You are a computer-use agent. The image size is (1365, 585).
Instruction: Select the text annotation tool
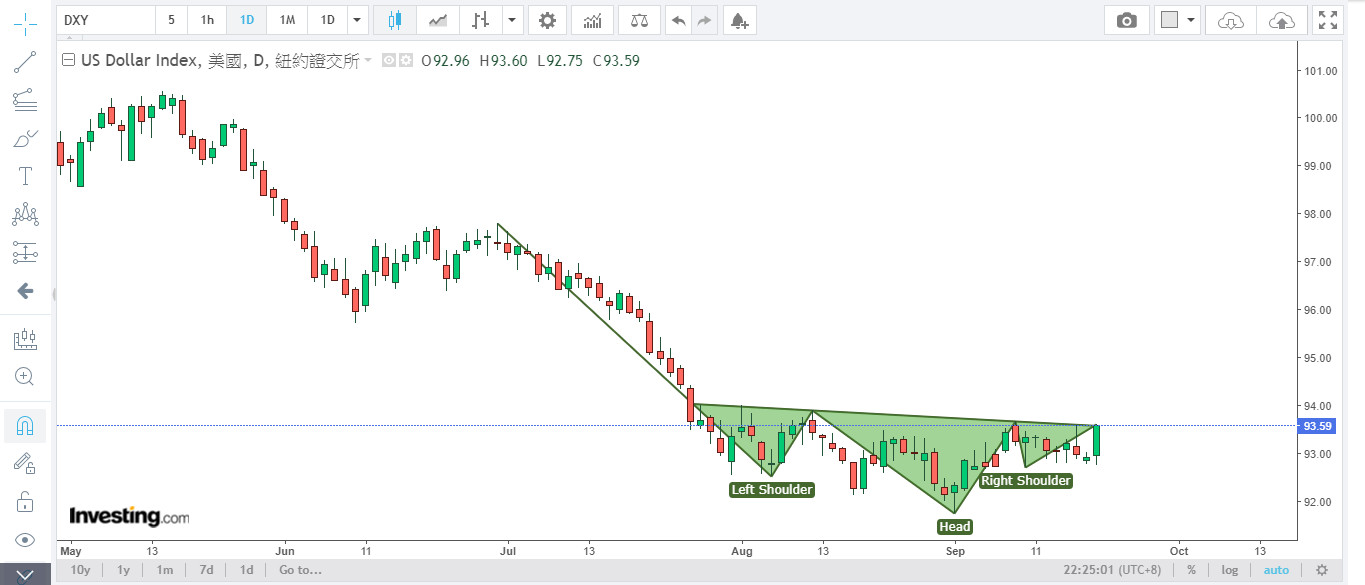tap(25, 176)
